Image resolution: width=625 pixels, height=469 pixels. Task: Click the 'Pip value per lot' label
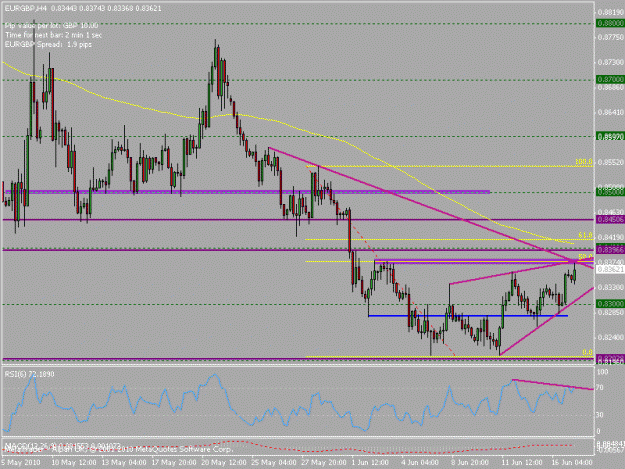click(51, 26)
